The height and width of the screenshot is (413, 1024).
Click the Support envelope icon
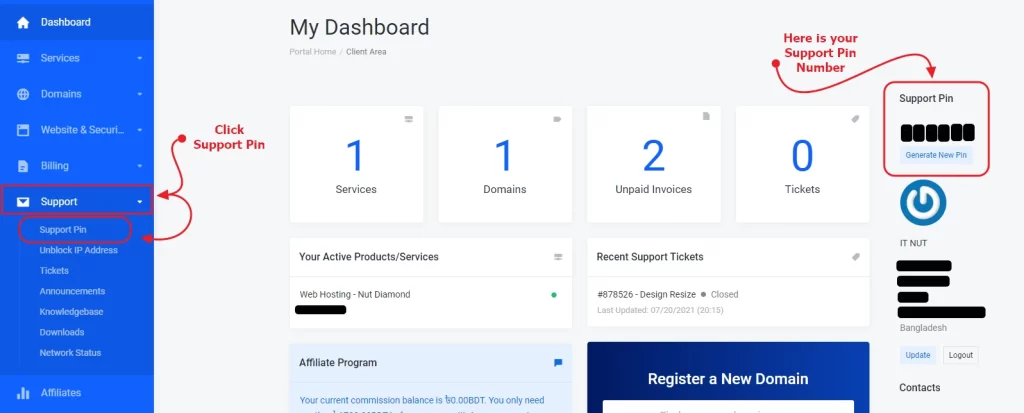click(x=23, y=202)
